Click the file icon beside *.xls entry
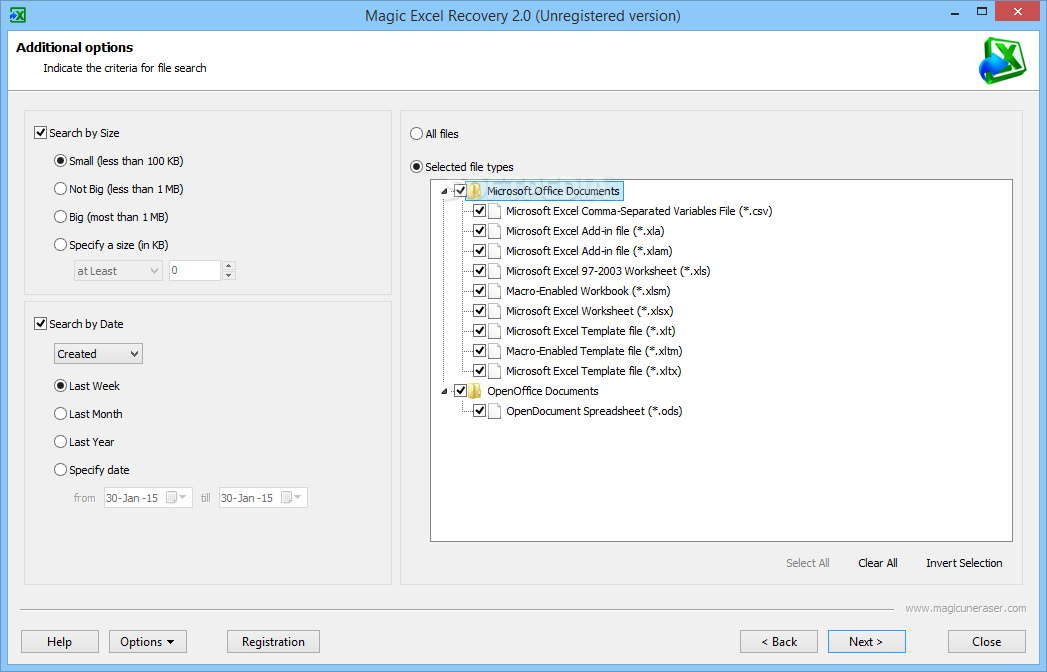This screenshot has width=1047, height=672. tap(495, 271)
